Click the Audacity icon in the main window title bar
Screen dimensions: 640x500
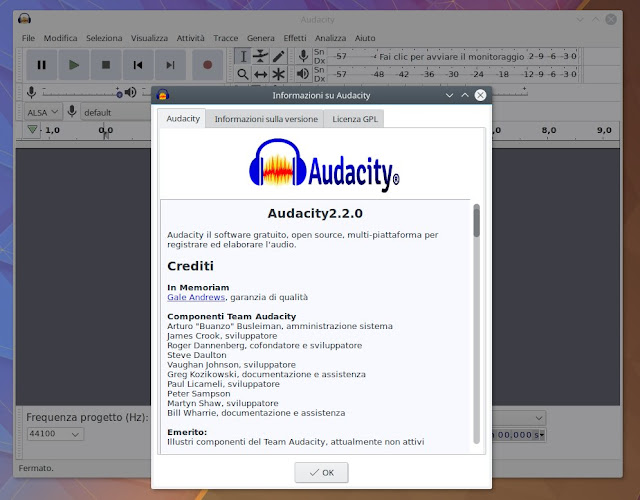pos(24,19)
